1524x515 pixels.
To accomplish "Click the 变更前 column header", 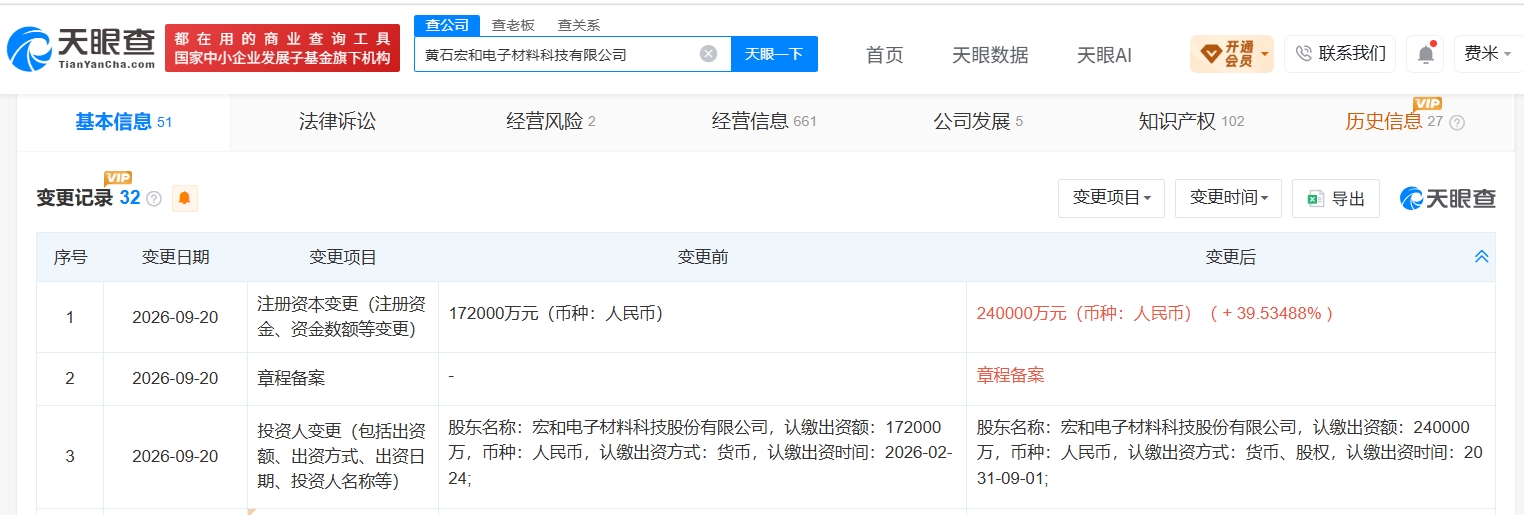I will 702,257.
